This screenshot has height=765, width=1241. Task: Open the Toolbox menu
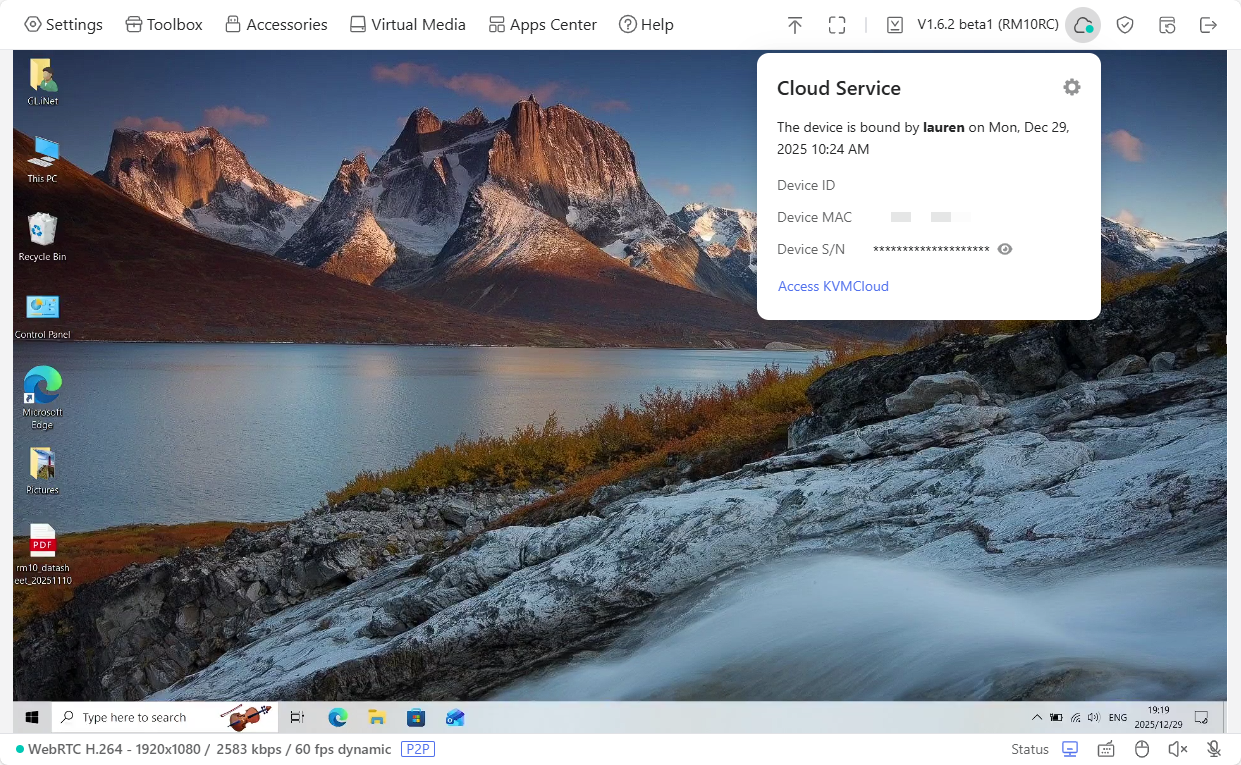click(164, 25)
